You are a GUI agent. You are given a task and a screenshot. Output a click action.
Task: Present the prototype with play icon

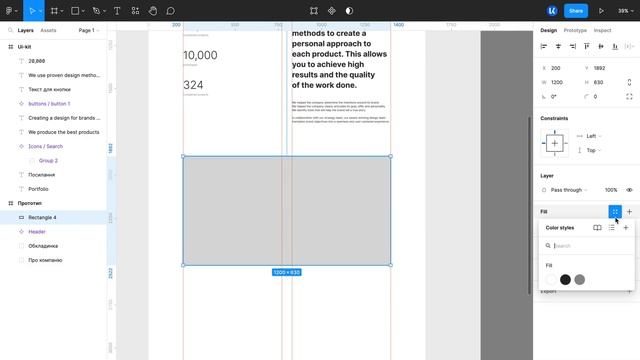[601, 11]
